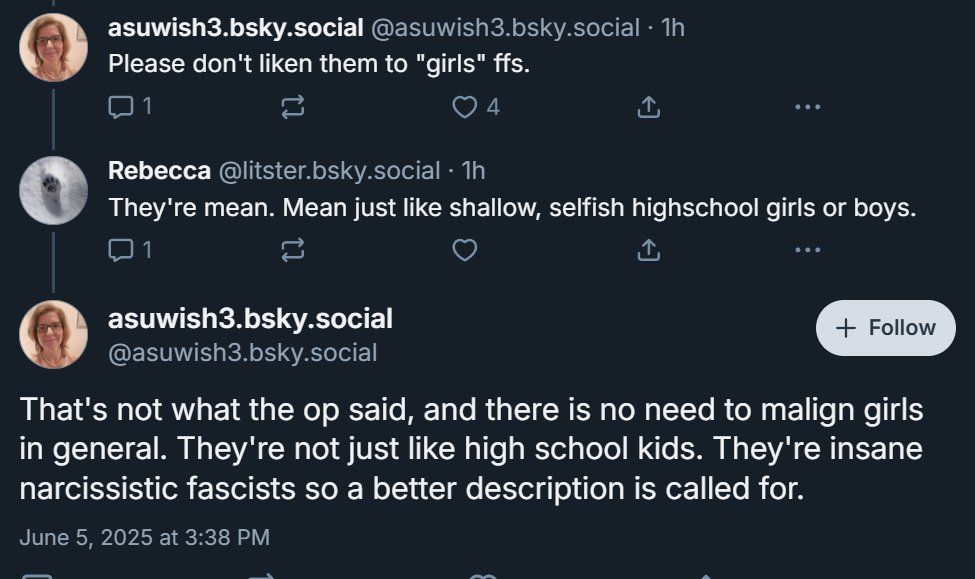Open the @litster.bsky.social handle link
Screen dimensions: 975x579
(329, 171)
